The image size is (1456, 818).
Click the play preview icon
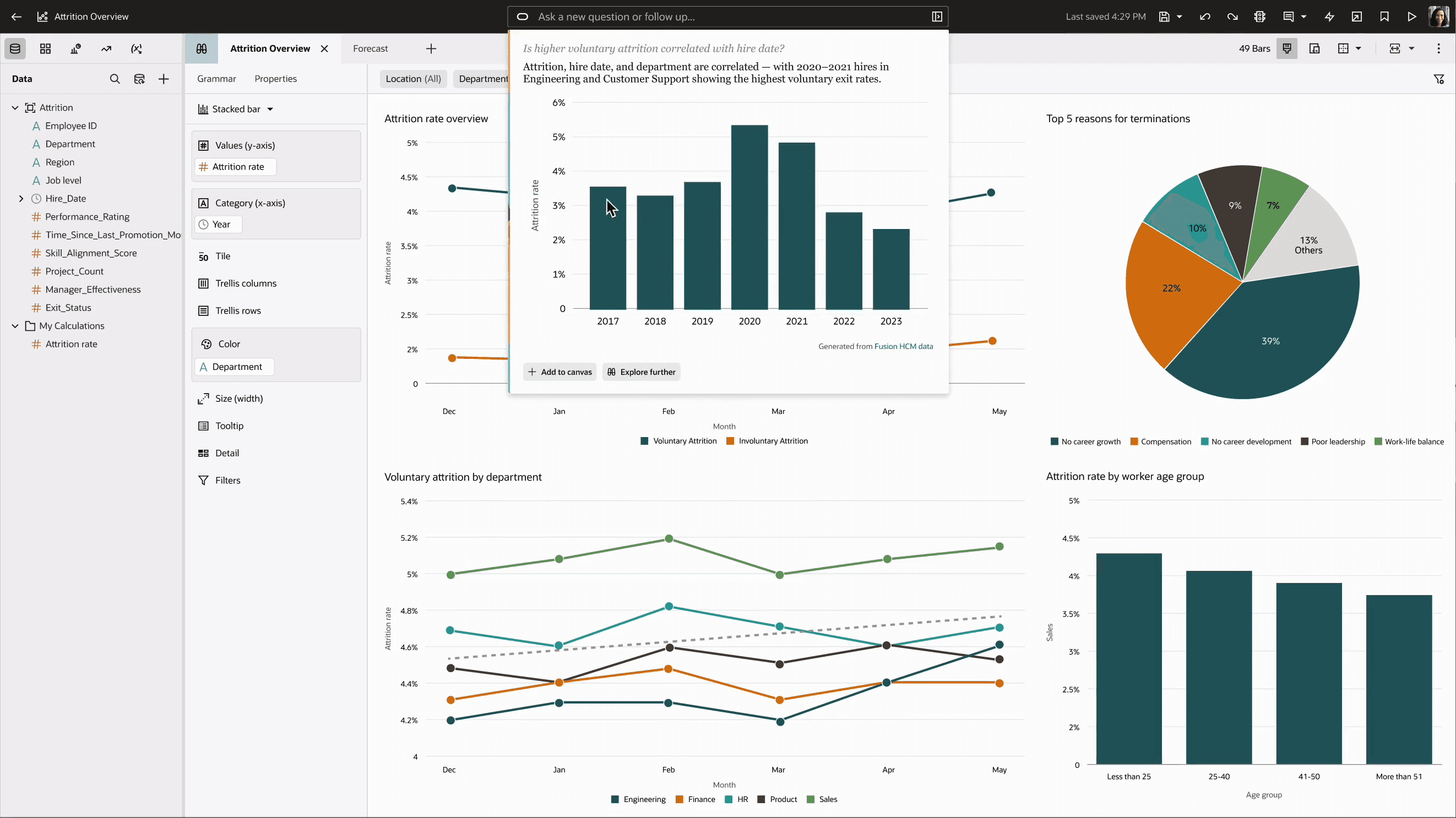click(1411, 17)
